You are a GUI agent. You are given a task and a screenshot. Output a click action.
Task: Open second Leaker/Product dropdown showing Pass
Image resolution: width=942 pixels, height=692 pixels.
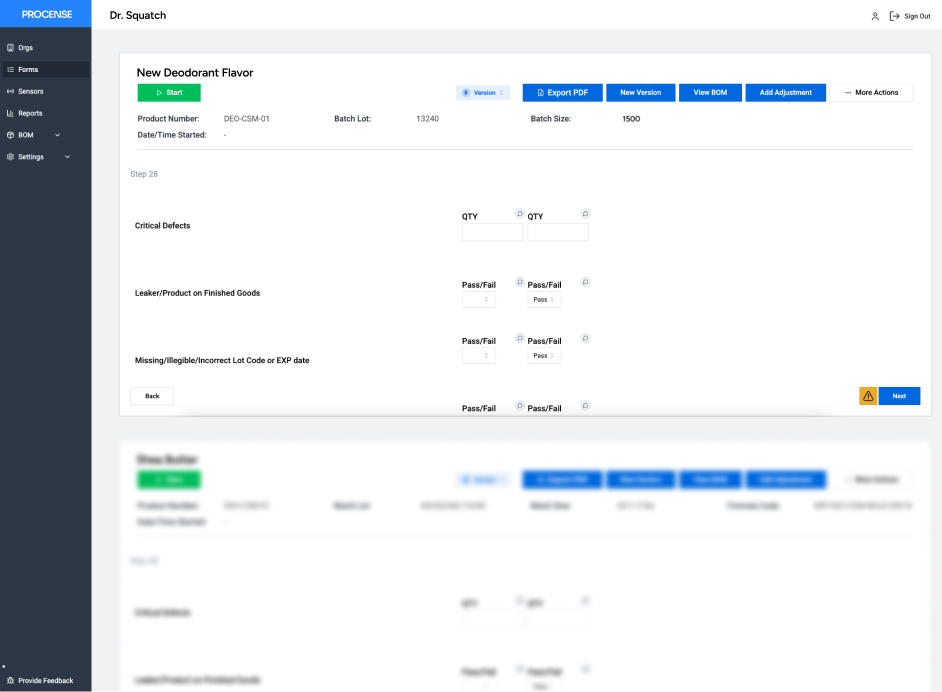(x=544, y=299)
